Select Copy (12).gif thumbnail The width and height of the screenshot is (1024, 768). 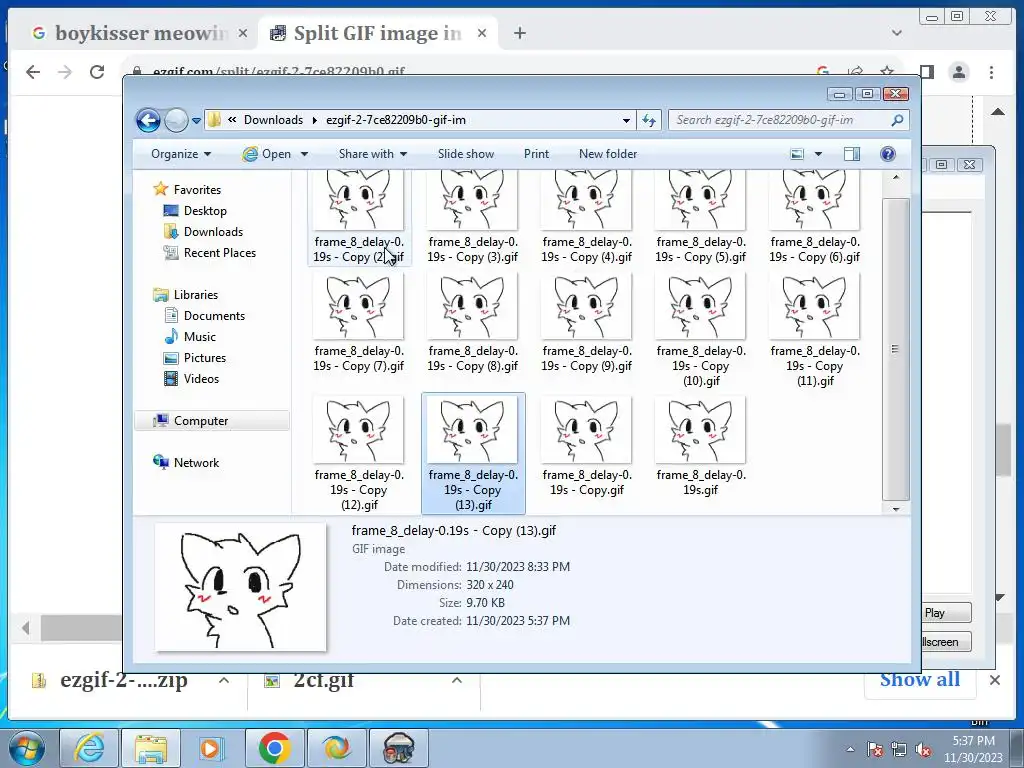[359, 430]
